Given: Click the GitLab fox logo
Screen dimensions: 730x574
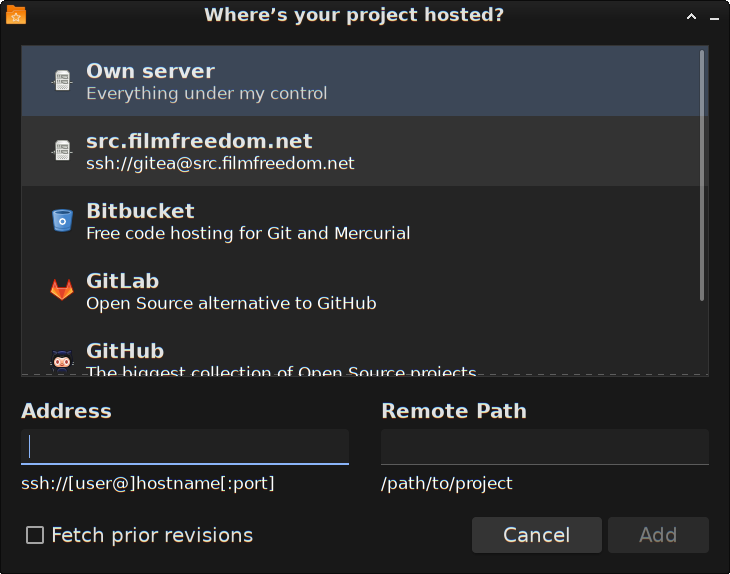Looking at the screenshot, I should 62,291.
